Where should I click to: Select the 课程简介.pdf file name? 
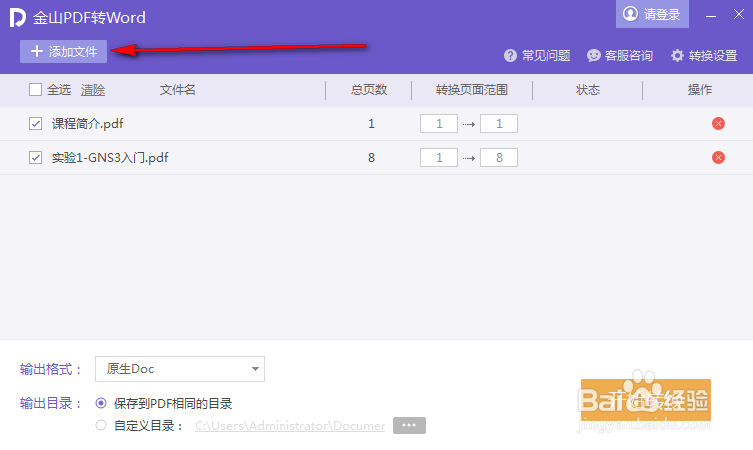(x=87, y=124)
